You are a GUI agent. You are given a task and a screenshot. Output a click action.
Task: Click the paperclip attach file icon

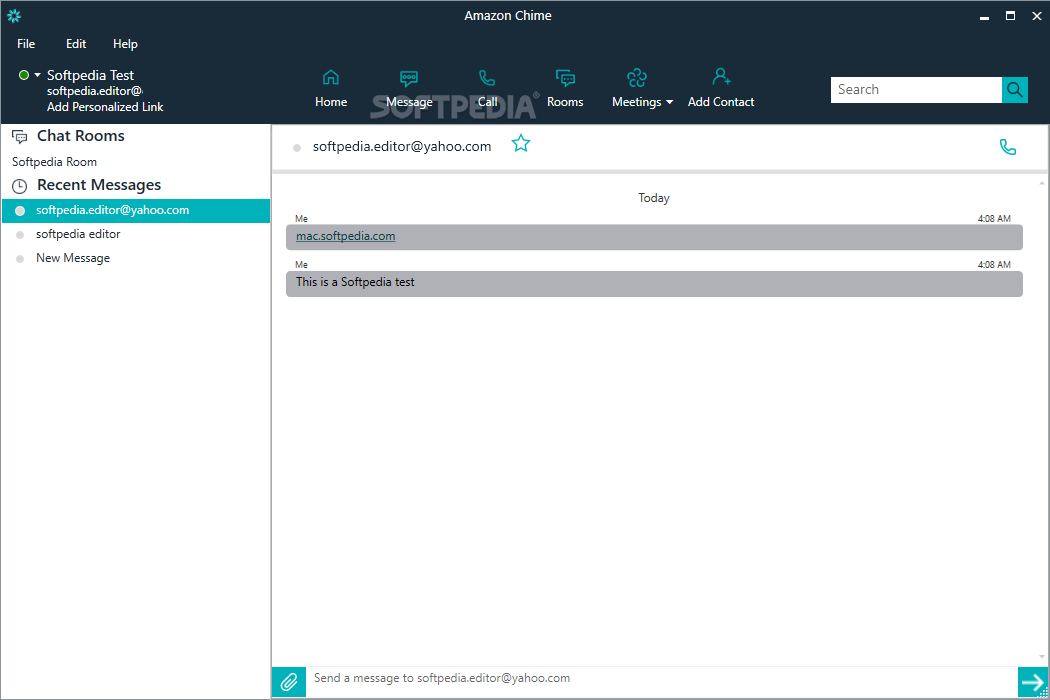pos(289,682)
